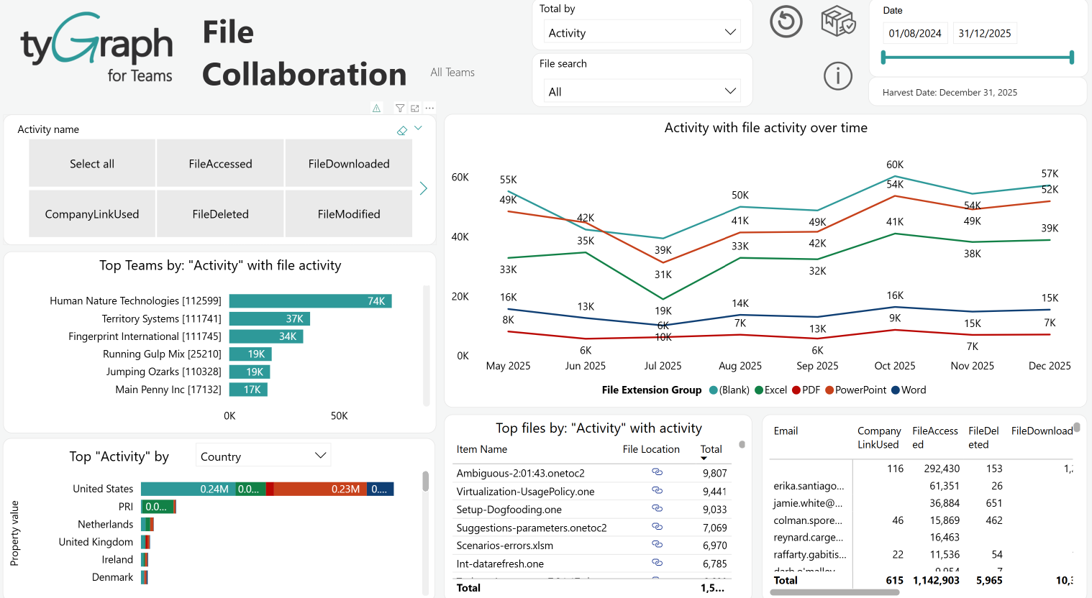Select Word legend color marker

click(x=896, y=390)
